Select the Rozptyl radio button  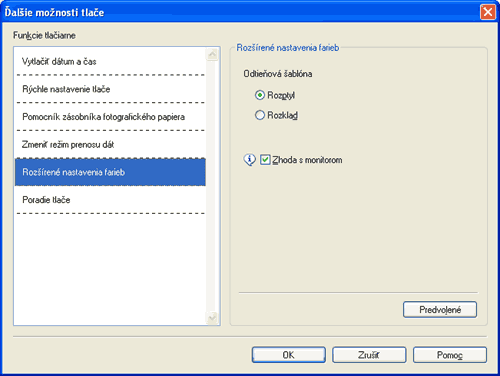[x=260, y=95]
